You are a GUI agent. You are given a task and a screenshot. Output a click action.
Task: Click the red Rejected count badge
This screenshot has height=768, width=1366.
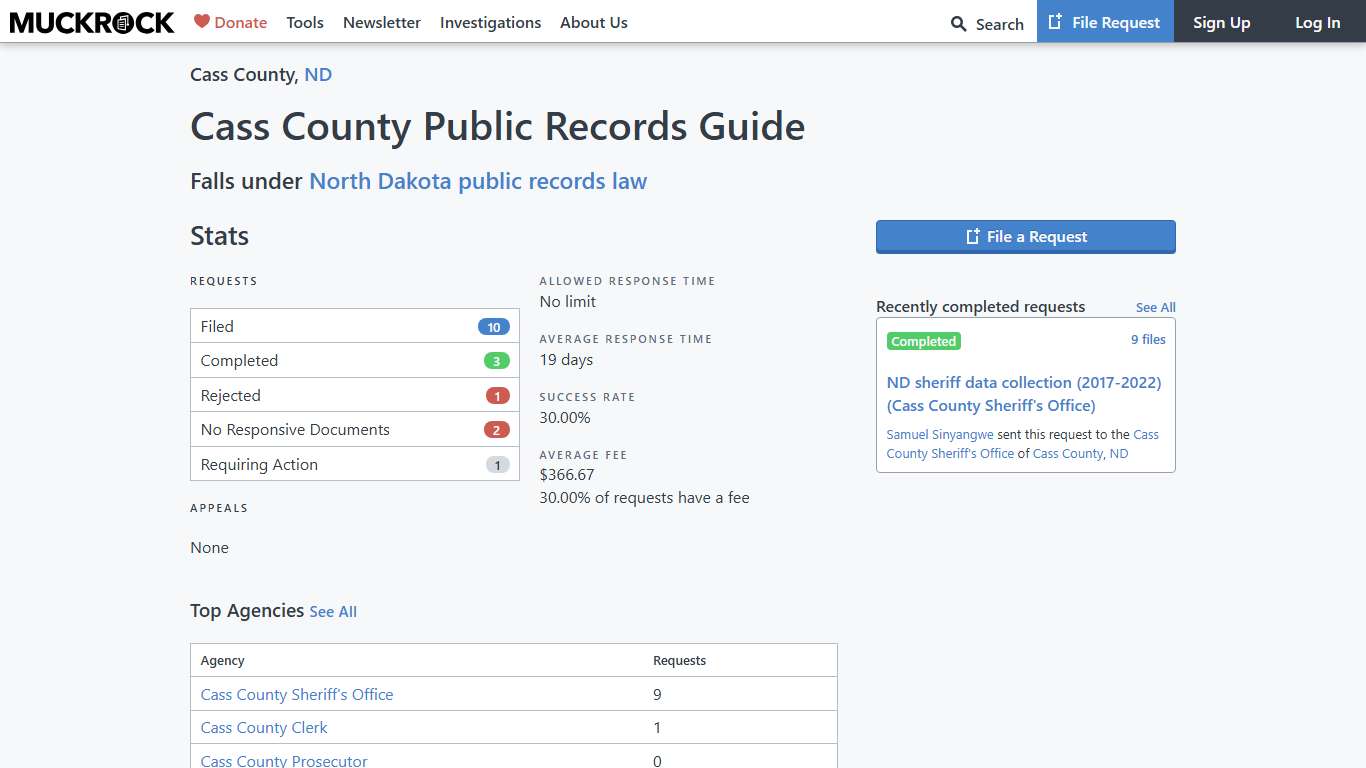pos(497,395)
